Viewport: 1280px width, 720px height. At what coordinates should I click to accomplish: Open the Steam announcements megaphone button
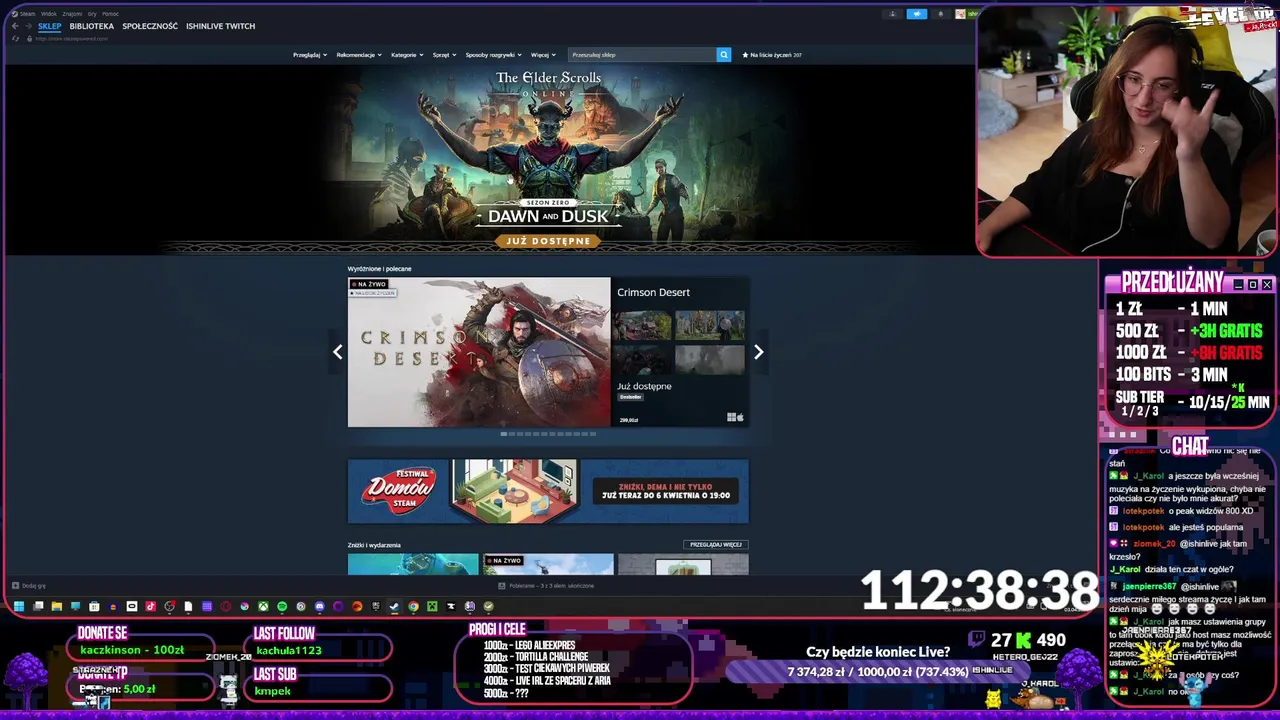point(917,14)
